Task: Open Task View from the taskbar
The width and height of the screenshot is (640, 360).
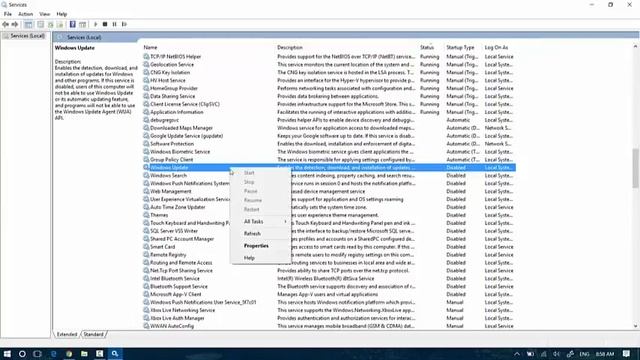Action: [37, 354]
